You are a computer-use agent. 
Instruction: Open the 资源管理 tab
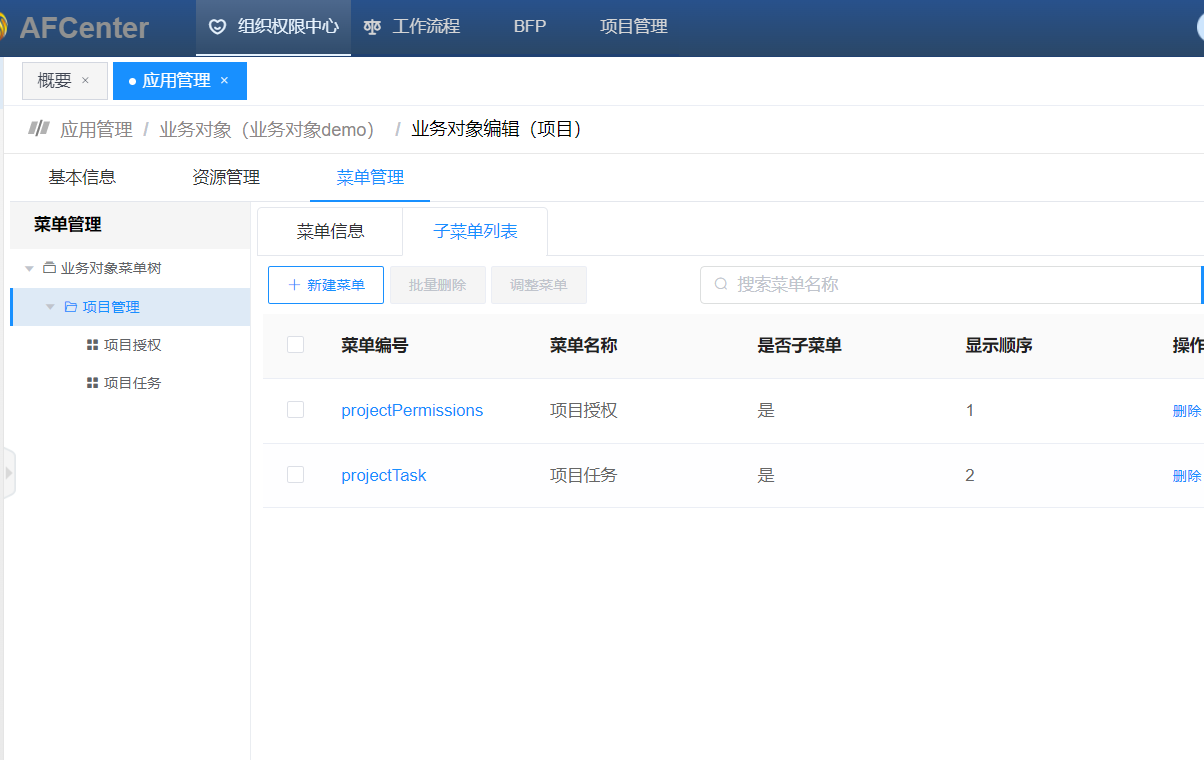click(x=225, y=178)
